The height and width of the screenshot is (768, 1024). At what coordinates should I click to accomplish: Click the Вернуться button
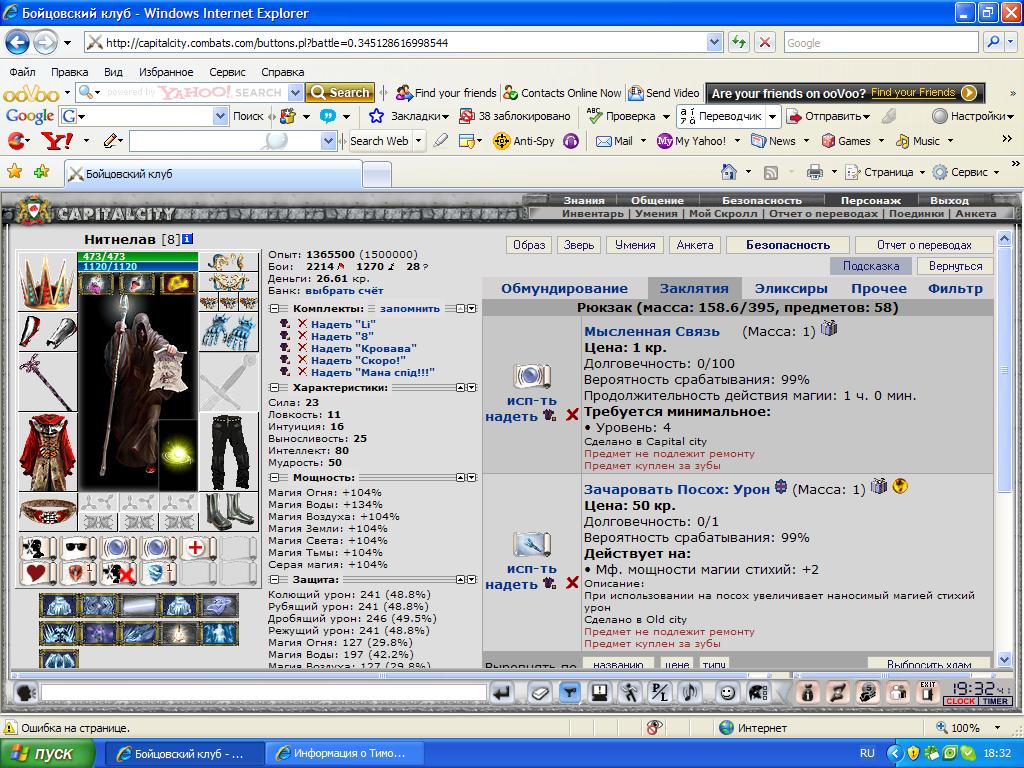pyautogui.click(x=955, y=266)
